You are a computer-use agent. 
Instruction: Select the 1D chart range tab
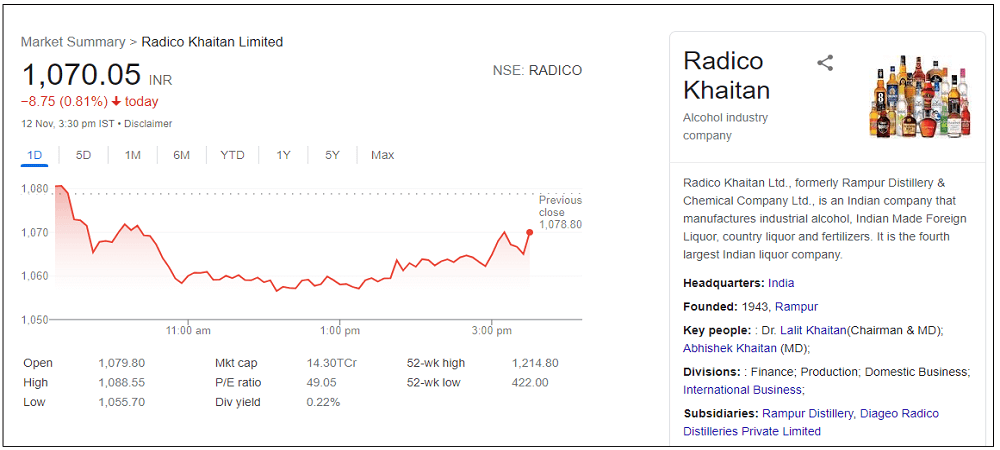tap(34, 155)
